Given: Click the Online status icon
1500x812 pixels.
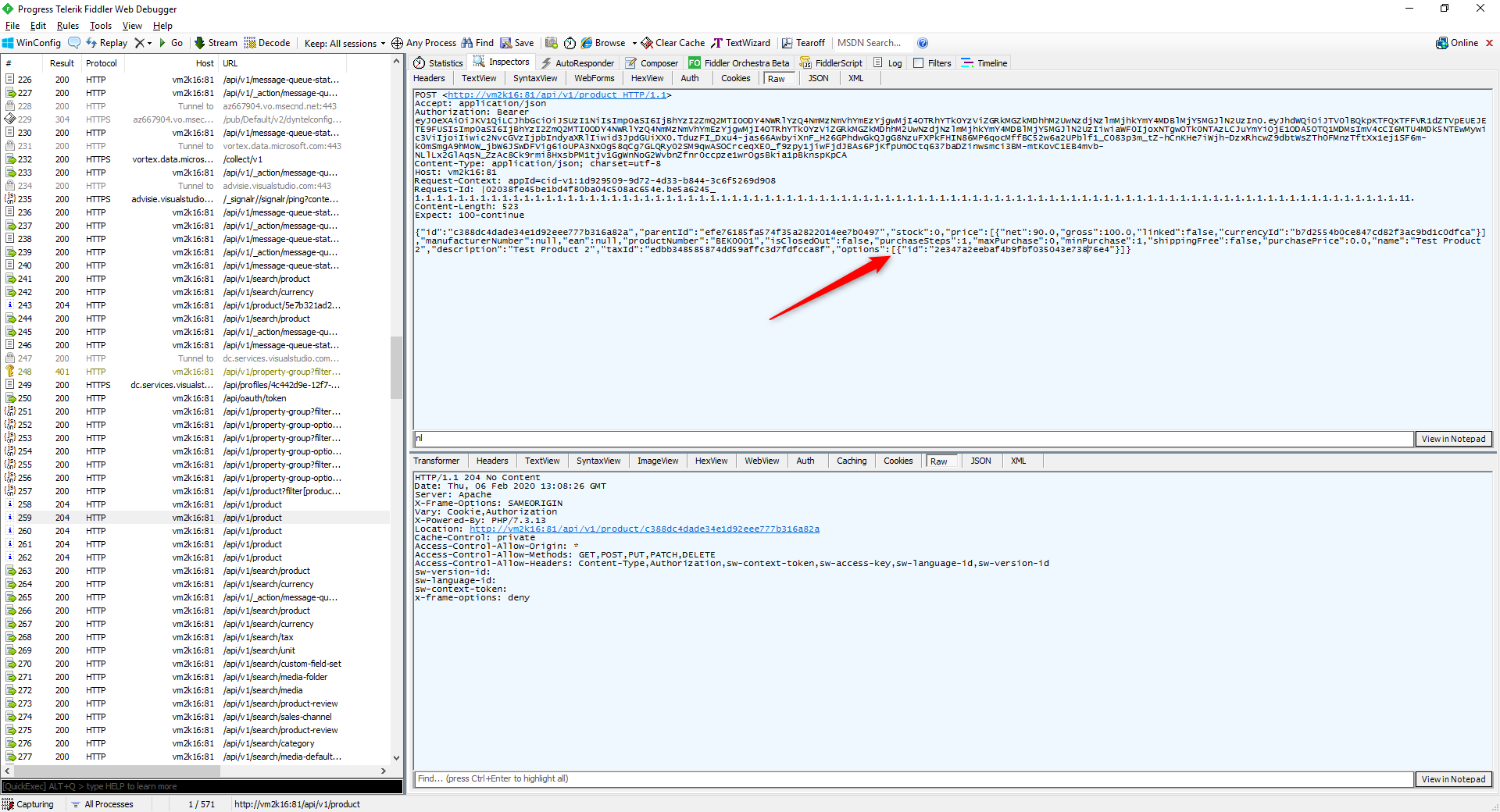Looking at the screenshot, I should [x=1459, y=43].
